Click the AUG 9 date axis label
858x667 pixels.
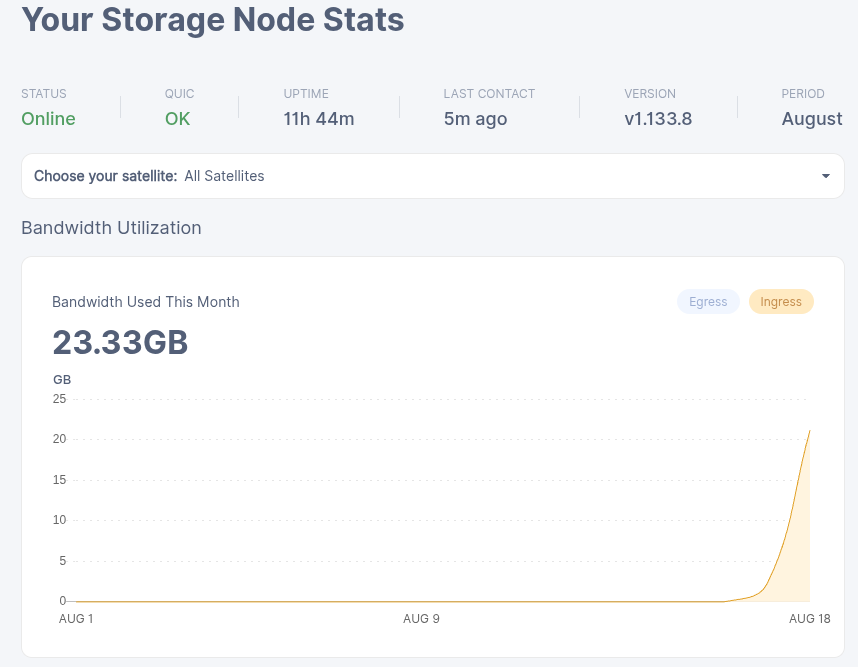421,619
